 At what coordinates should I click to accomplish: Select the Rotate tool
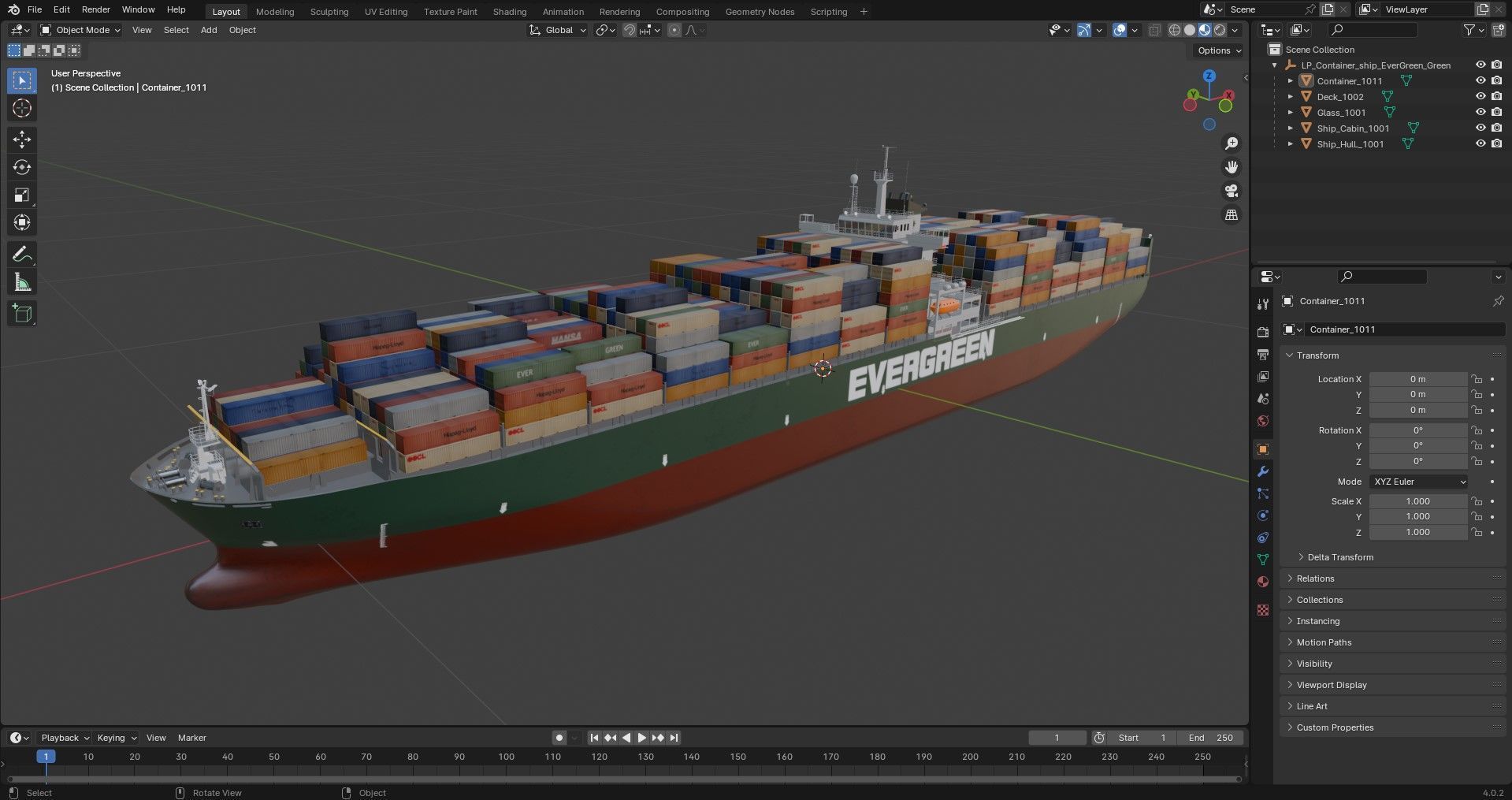click(22, 167)
